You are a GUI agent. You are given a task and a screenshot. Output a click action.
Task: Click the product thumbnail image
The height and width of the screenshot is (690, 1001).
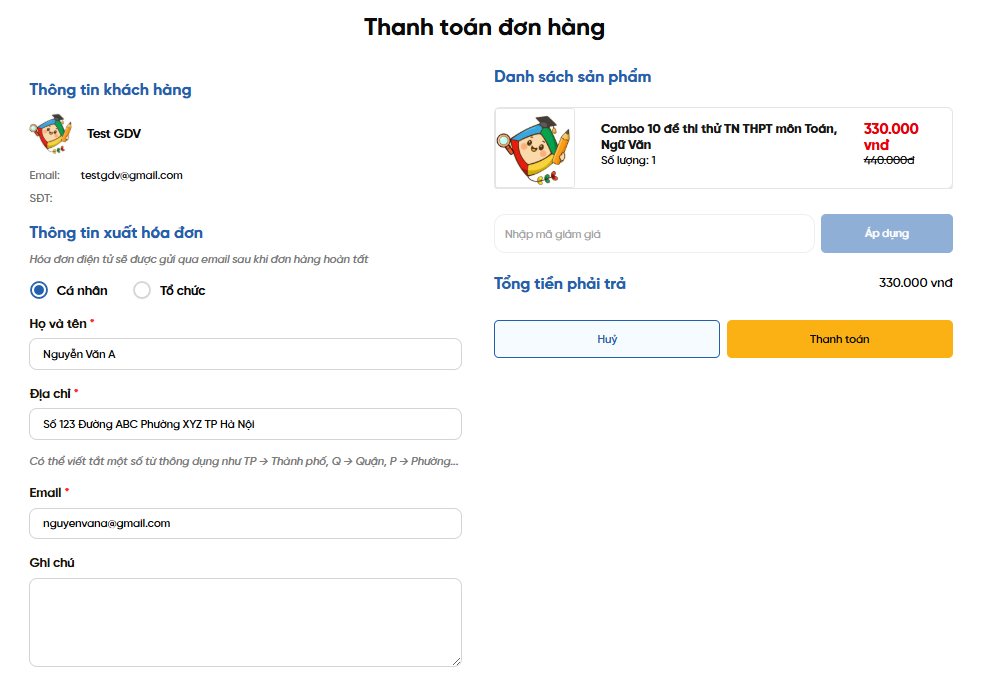coord(535,148)
